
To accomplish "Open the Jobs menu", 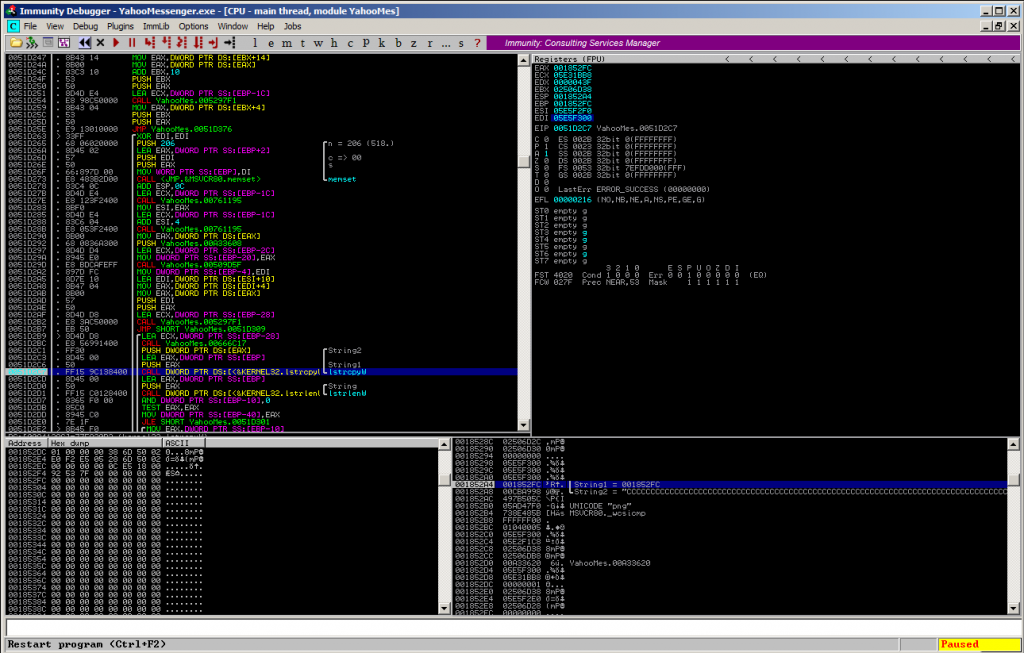I will coord(292,26).
